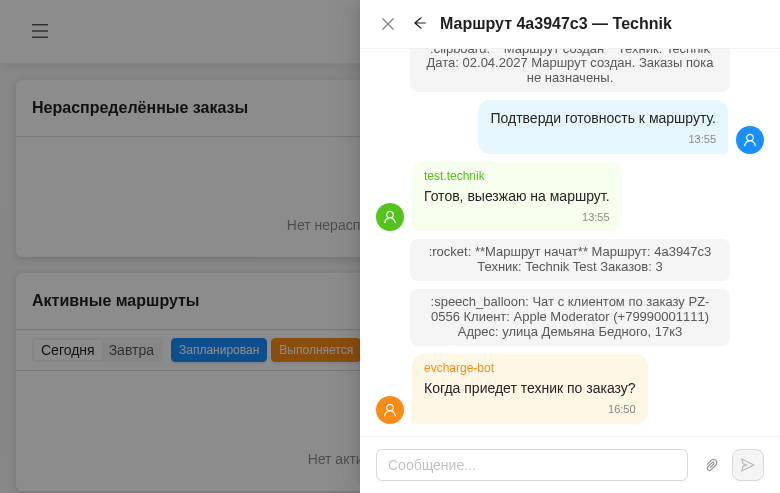
Task: Click the evcharge-bot sender name
Action: (459, 368)
